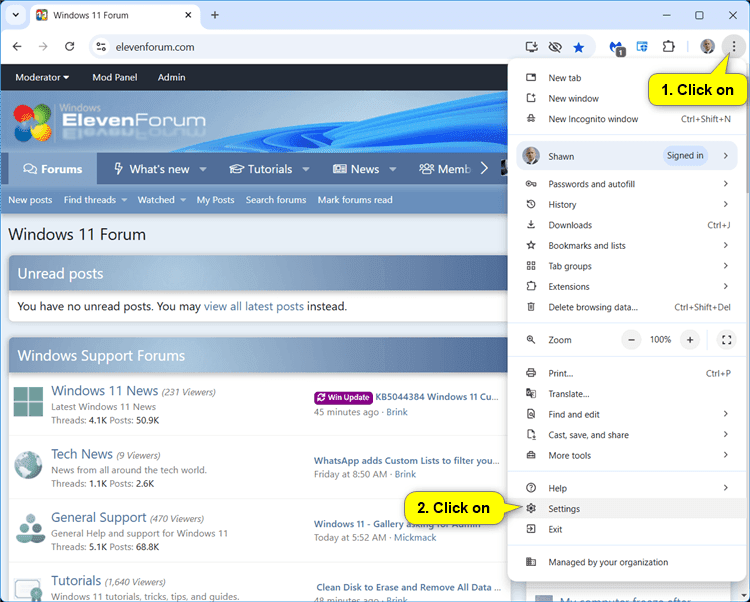
Task: Open the Admin link
Action: pyautogui.click(x=171, y=77)
